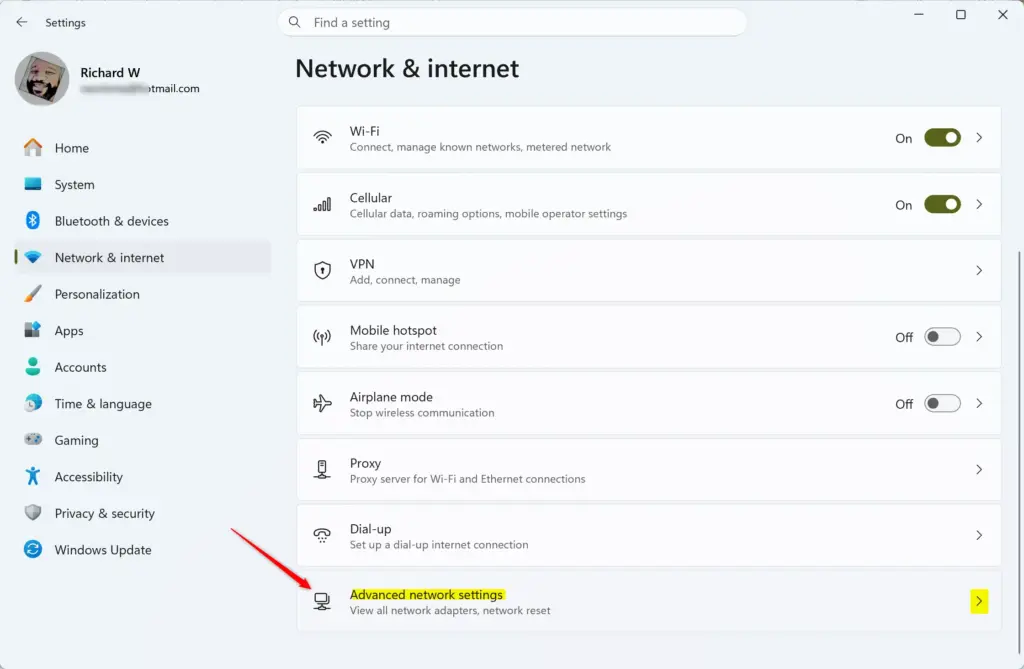This screenshot has height=669, width=1024.
Task: Open Dial-up page via its chevron
Action: [979, 536]
